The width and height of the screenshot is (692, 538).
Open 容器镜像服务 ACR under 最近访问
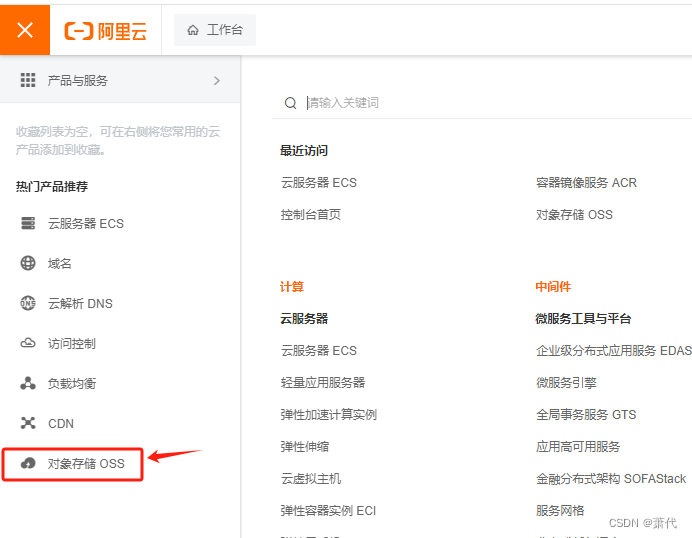[586, 183]
